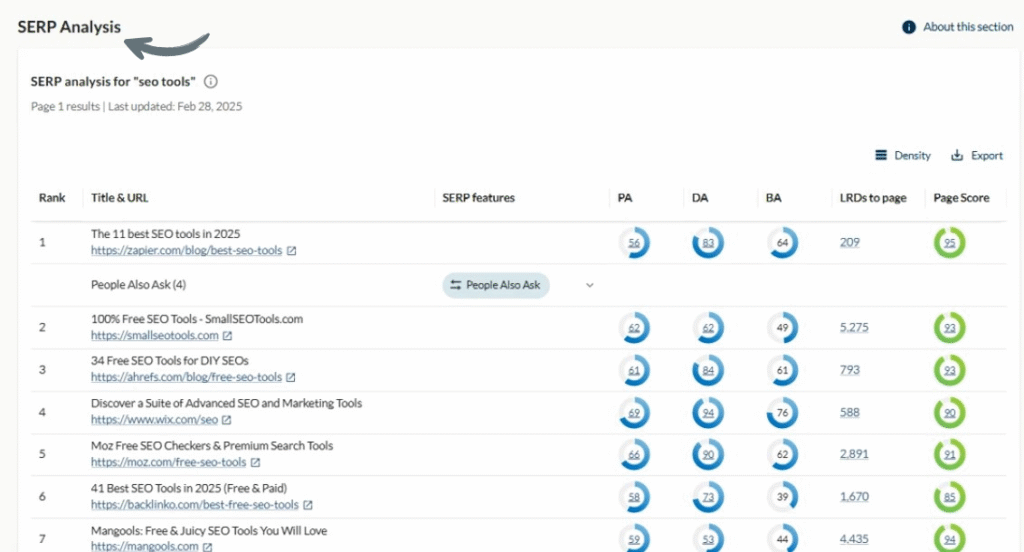The width and height of the screenshot is (1024, 552).
Task: Click the Density rows icon
Action: [x=881, y=155]
